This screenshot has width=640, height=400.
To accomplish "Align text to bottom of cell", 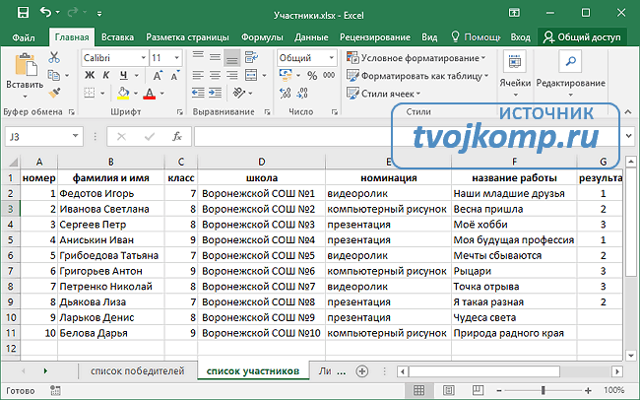I will coord(232,58).
